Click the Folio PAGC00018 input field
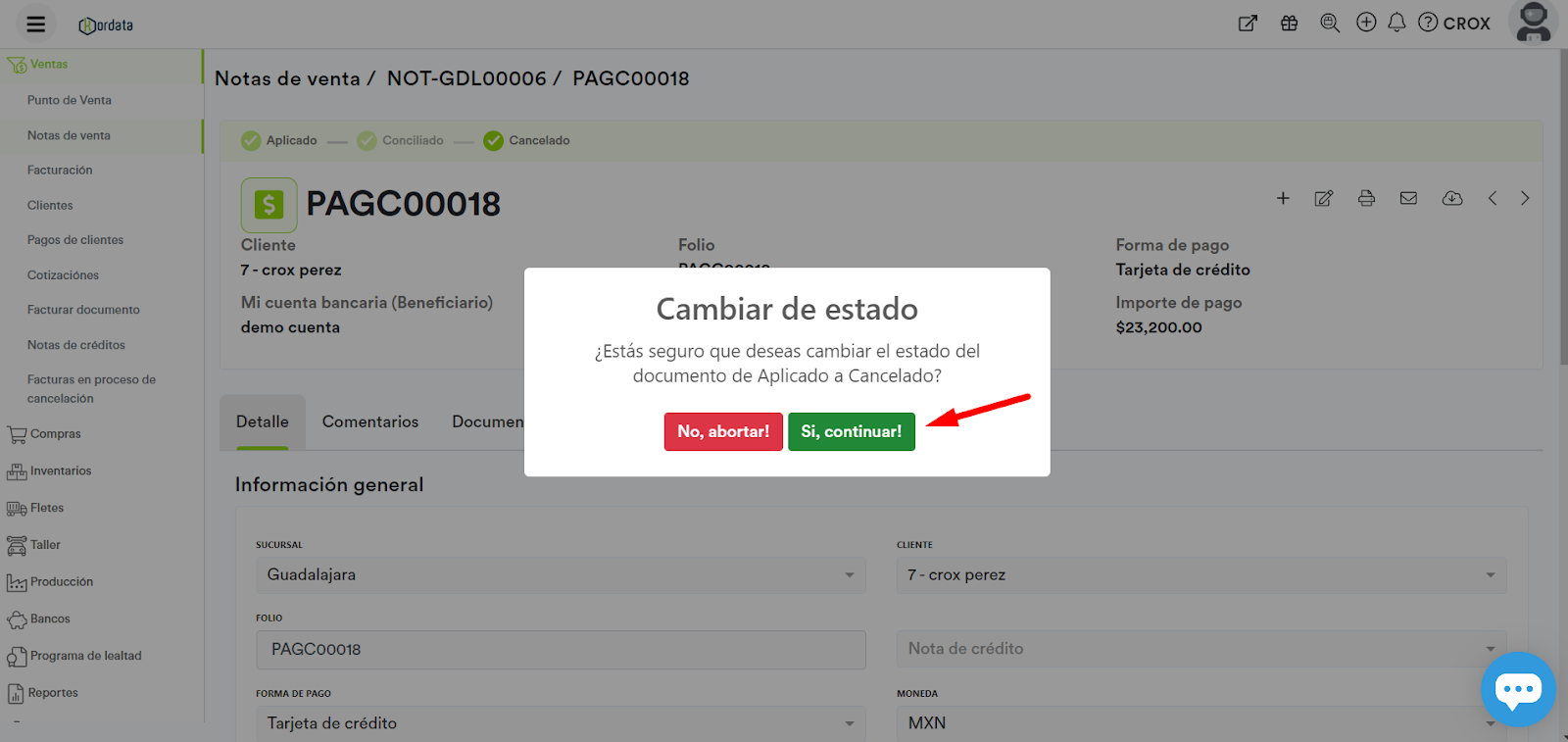Viewport: 1568px width, 742px height. 560,649
